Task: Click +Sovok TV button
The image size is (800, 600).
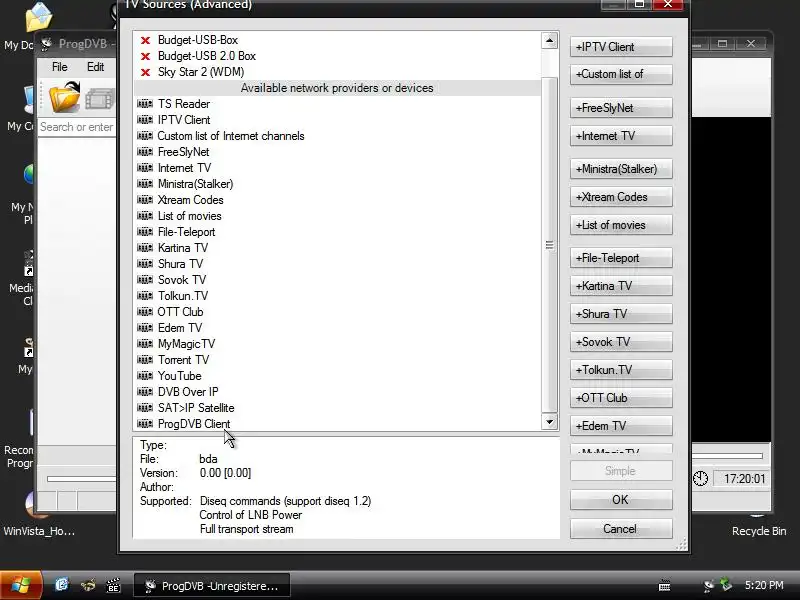Action: coord(621,342)
